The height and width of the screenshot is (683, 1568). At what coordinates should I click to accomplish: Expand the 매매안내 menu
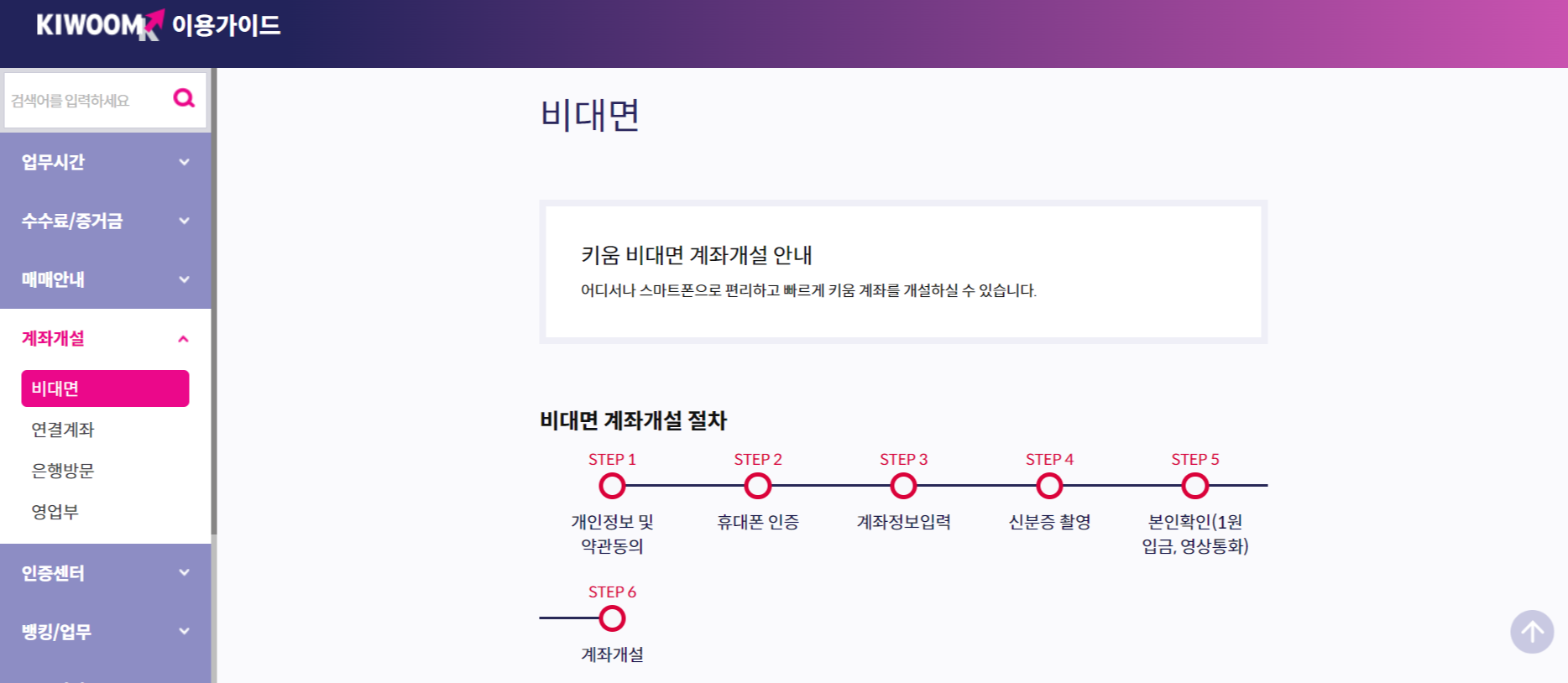pos(104,279)
